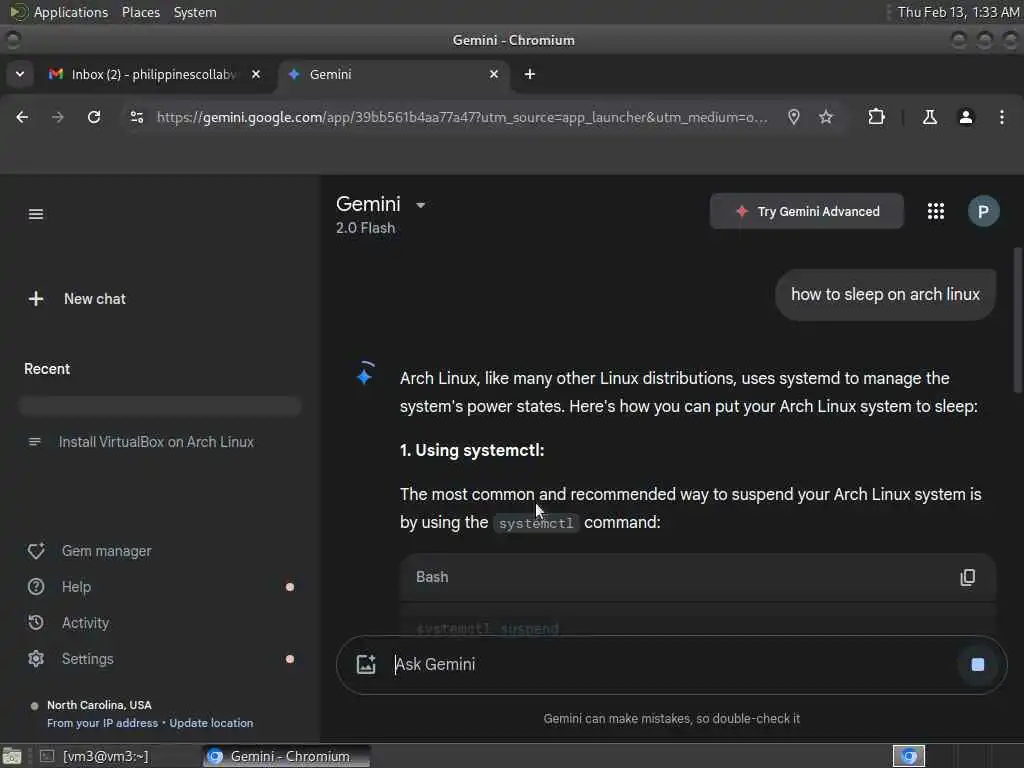Click the Gem manager heart icon
This screenshot has height=768, width=1024.
[36, 551]
